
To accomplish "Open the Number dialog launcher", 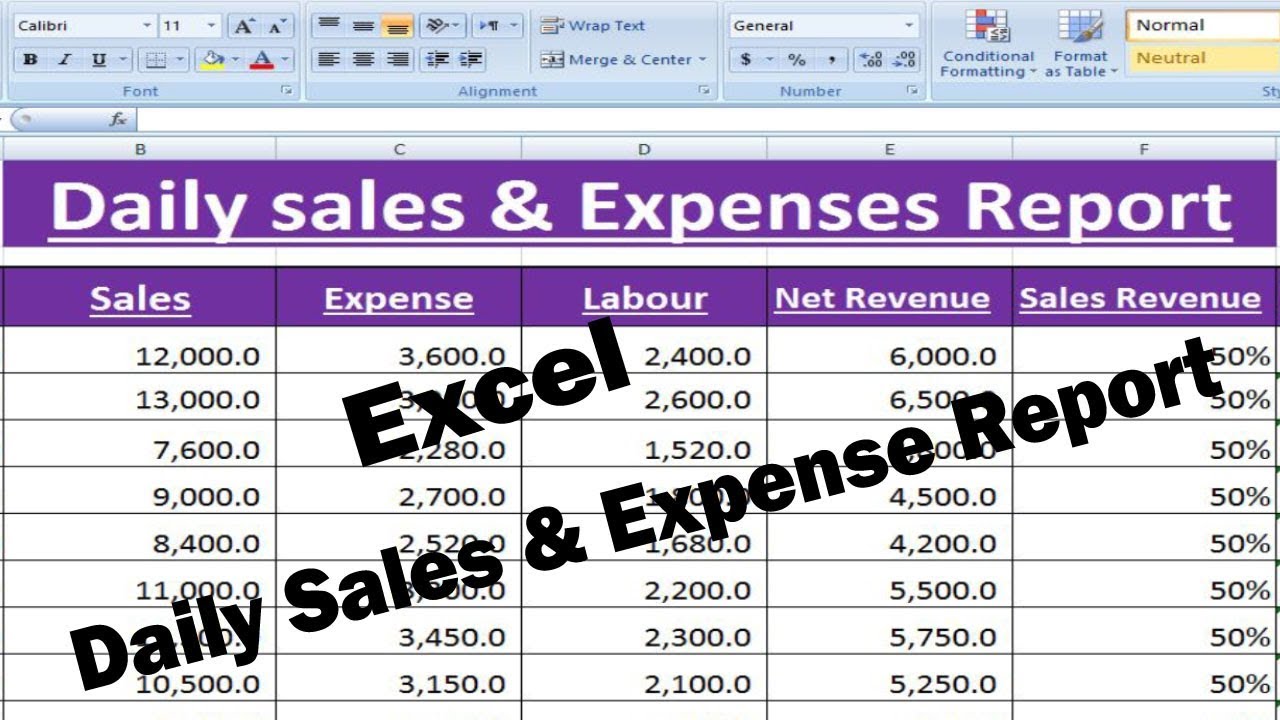I will [x=912, y=90].
